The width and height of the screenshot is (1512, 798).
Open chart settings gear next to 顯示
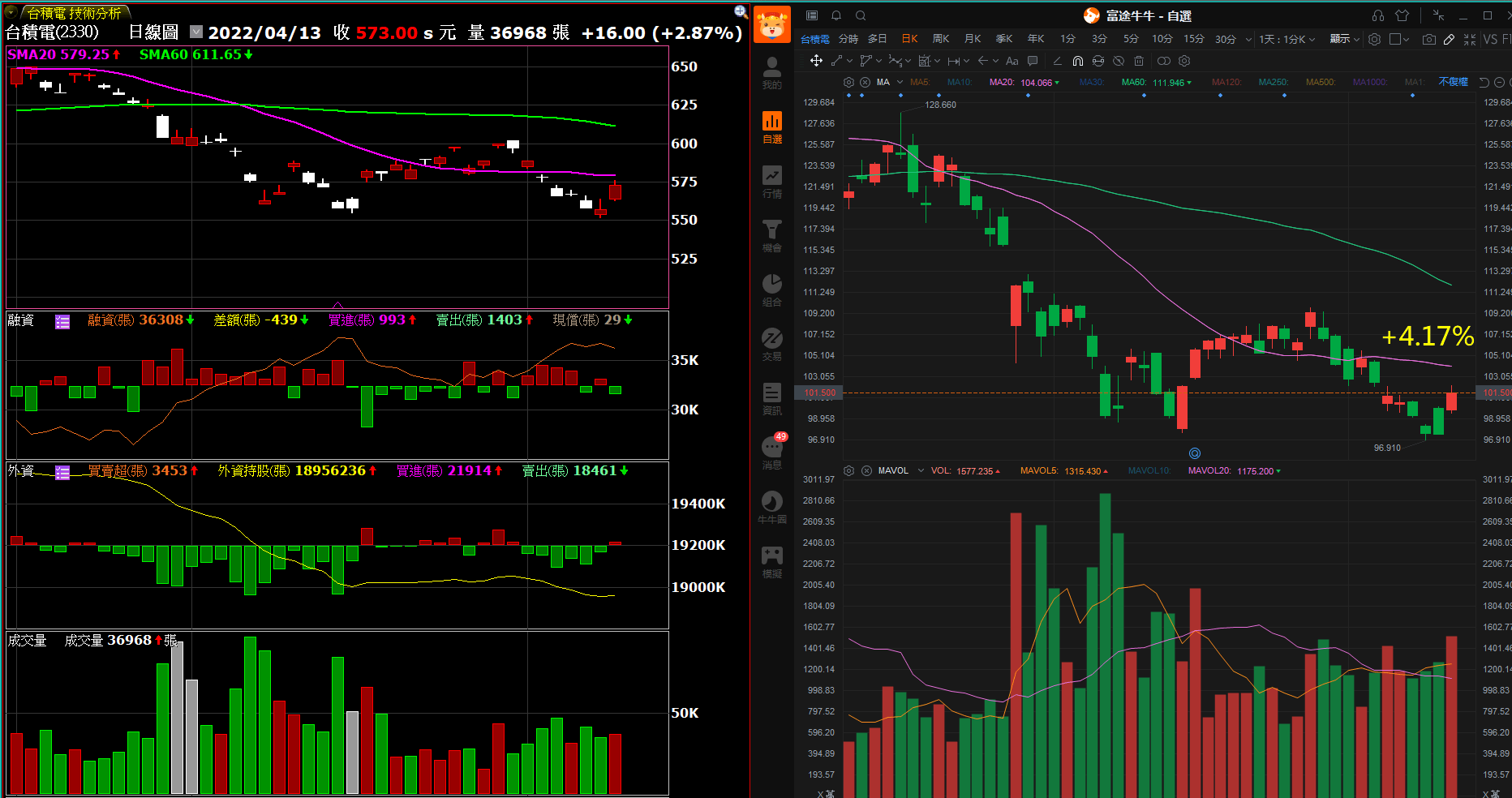coord(1374,39)
